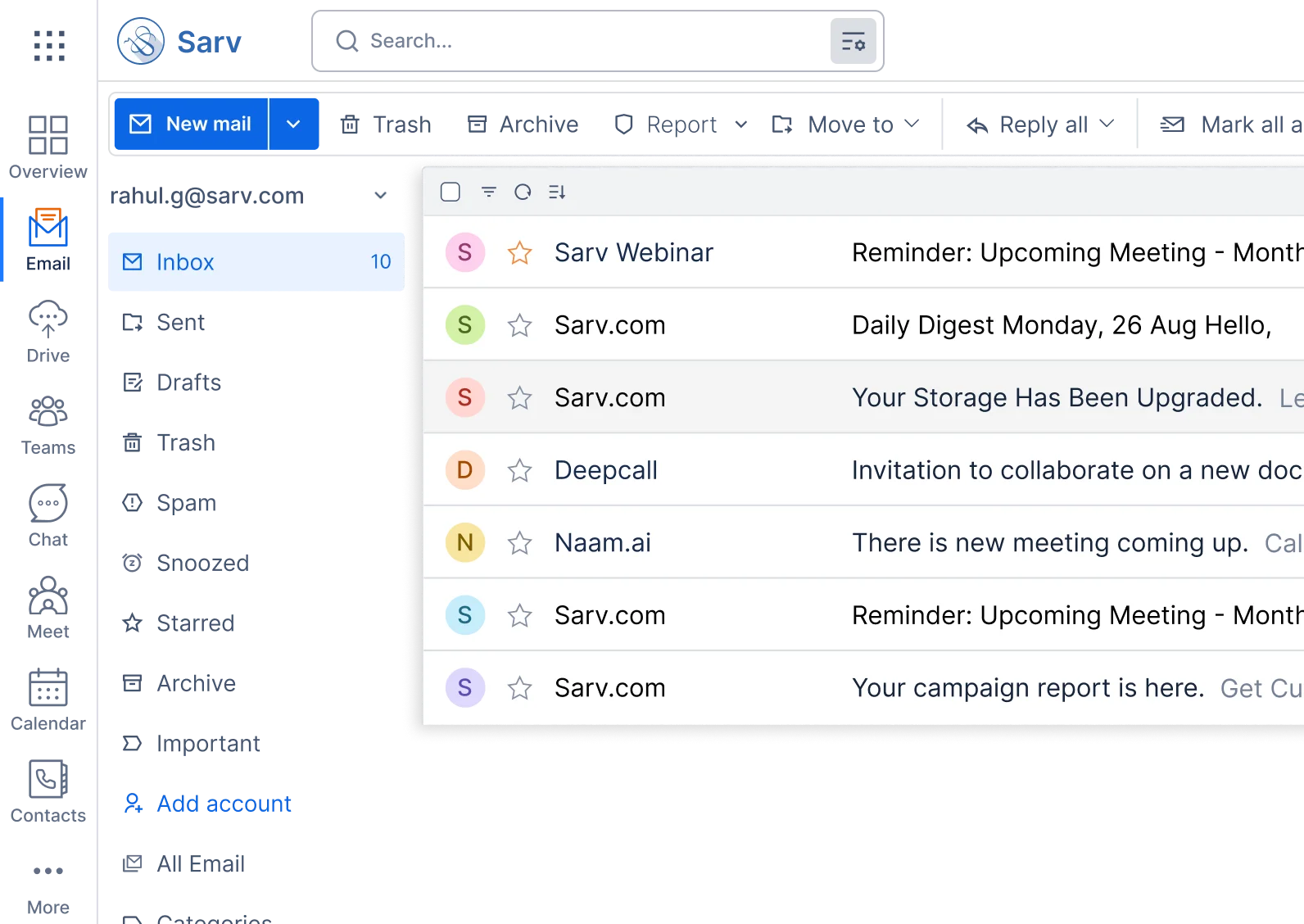This screenshot has width=1304, height=924.
Task: Open the Teams app
Action: pos(48,424)
